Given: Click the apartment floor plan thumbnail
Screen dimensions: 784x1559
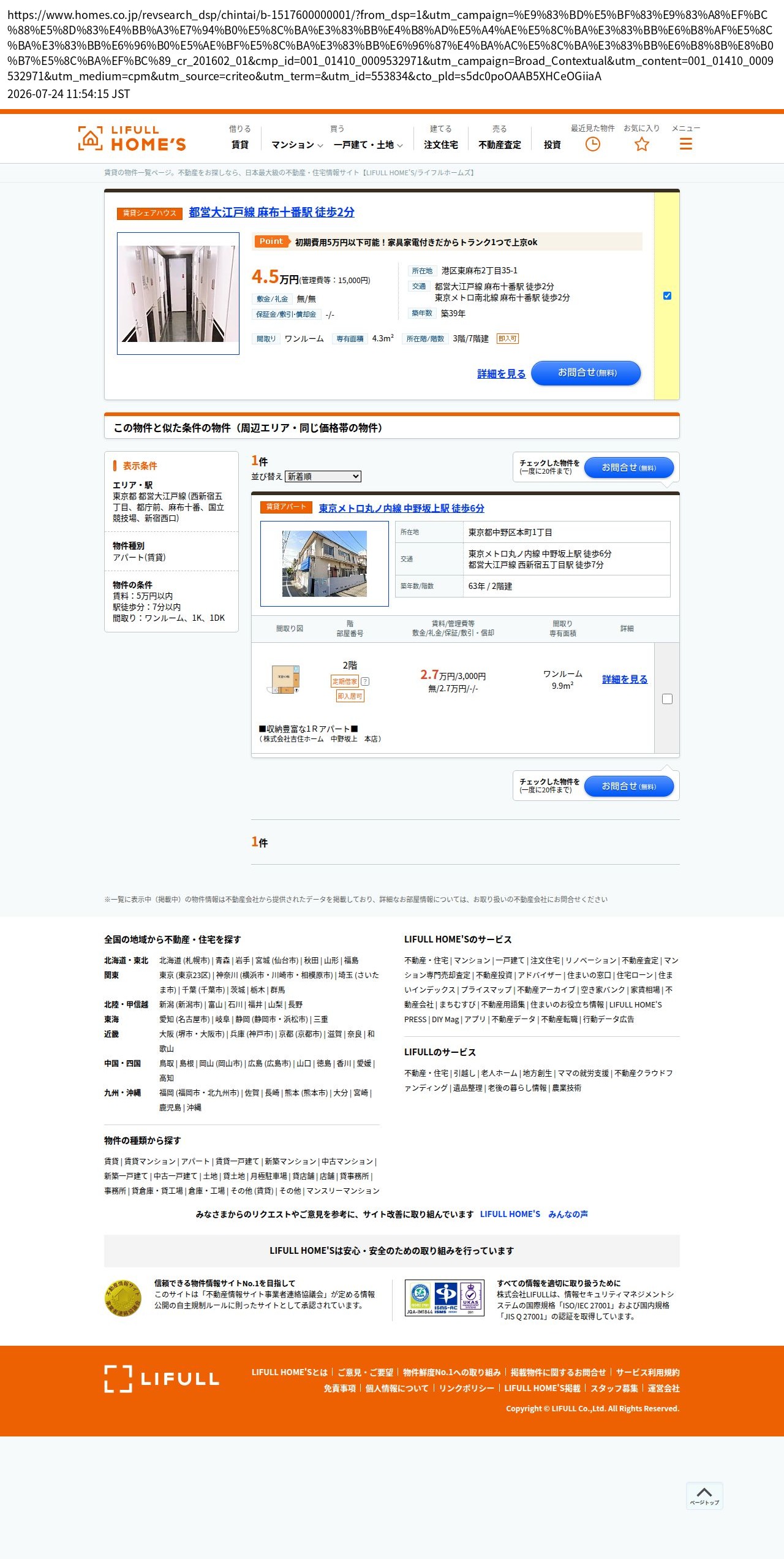Looking at the screenshot, I should (285, 679).
